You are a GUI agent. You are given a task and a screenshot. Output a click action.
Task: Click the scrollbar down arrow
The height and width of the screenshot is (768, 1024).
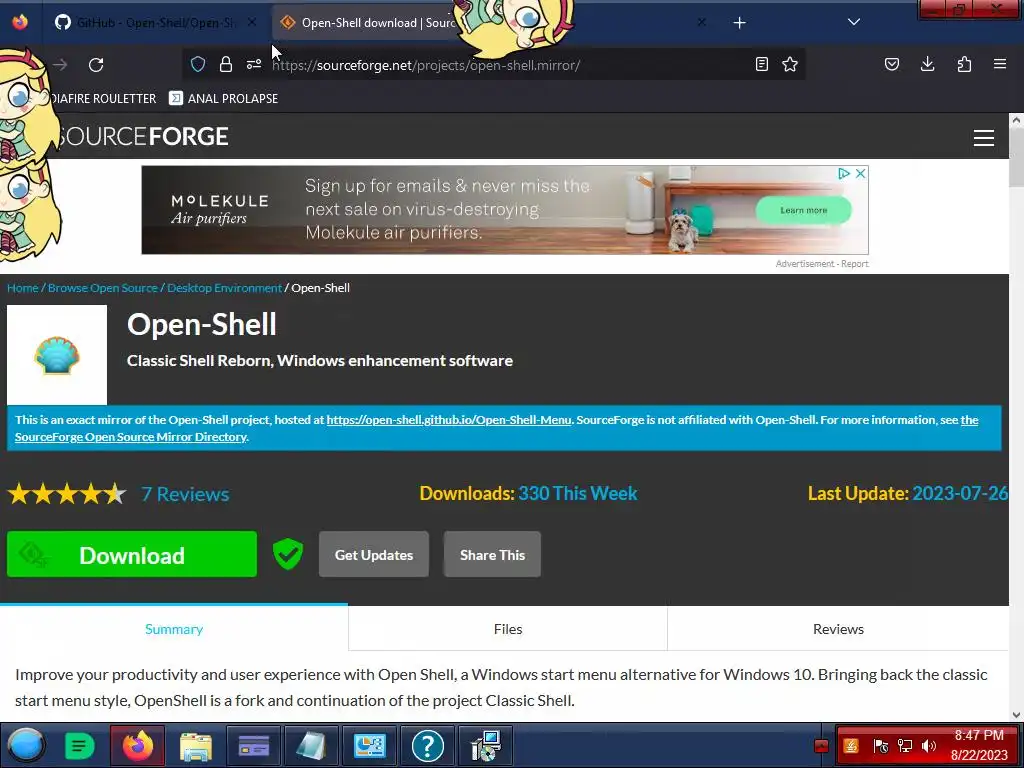coord(1016,715)
